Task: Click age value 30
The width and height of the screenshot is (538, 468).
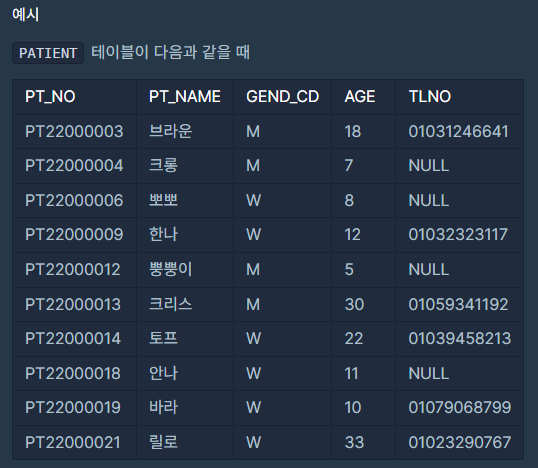Action: click(354, 304)
